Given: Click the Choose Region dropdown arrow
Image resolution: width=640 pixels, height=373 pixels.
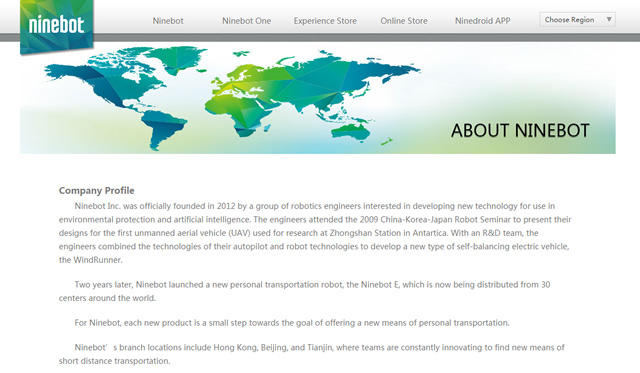Looking at the screenshot, I should (x=609, y=20).
